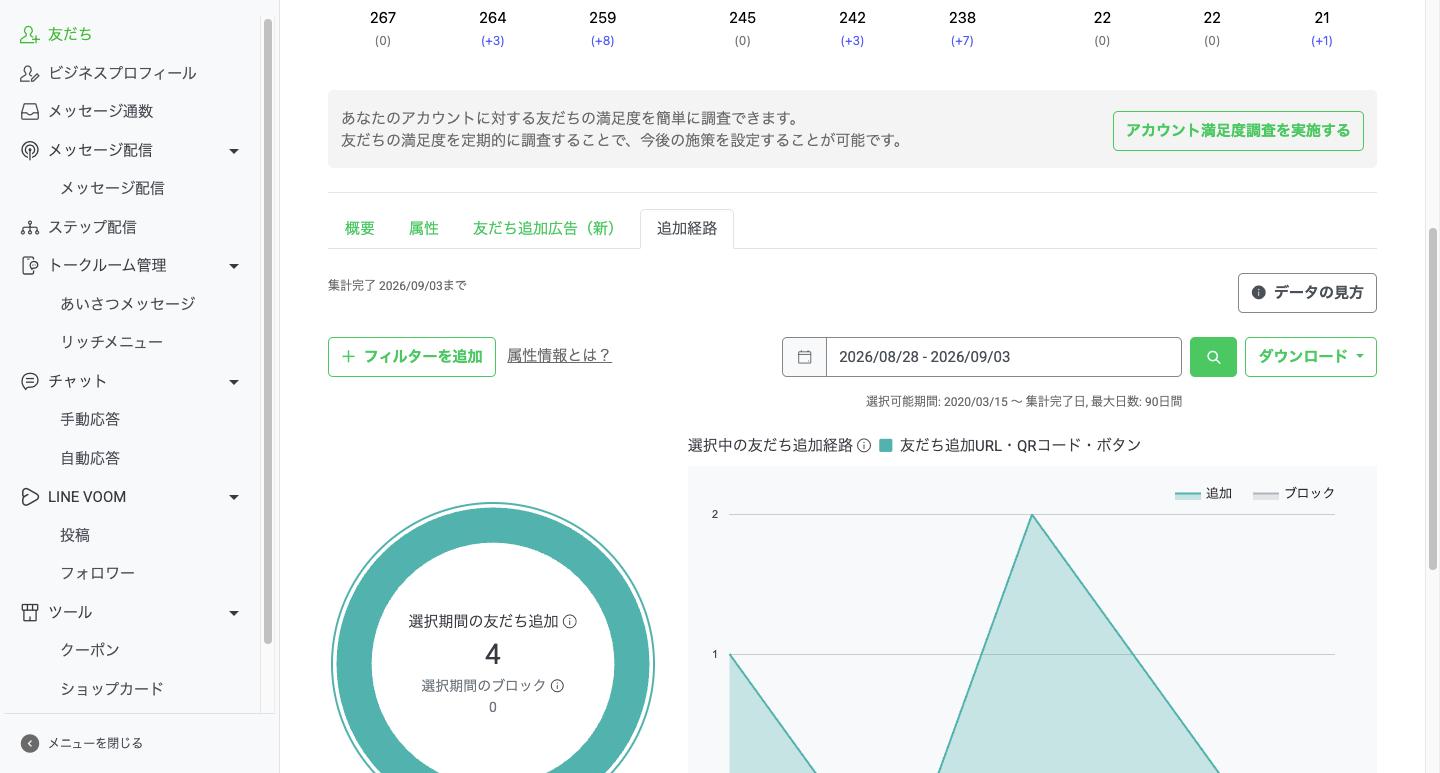
Task: Click the 友だち sidebar label
Action: [70, 34]
